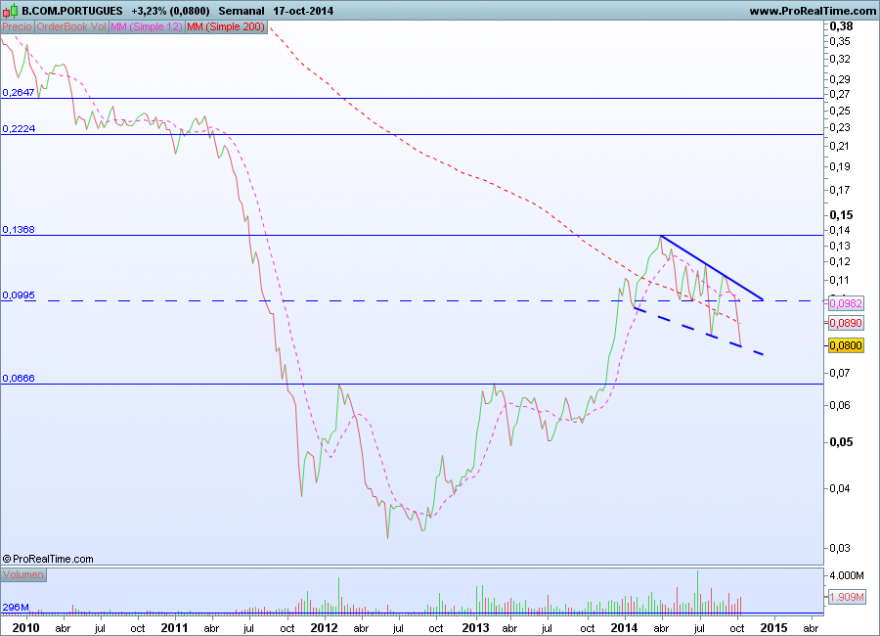Click the 4.000M volume axis label
The image size is (880, 636).
(846, 575)
